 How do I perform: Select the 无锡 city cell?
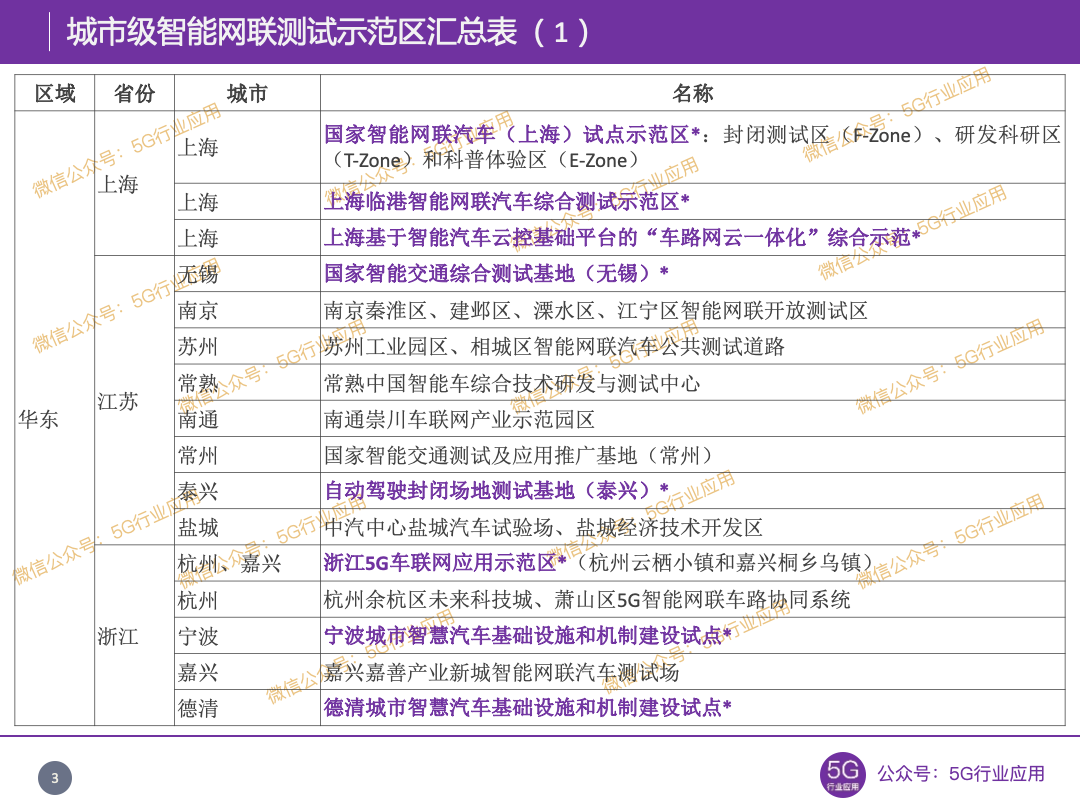pos(247,273)
